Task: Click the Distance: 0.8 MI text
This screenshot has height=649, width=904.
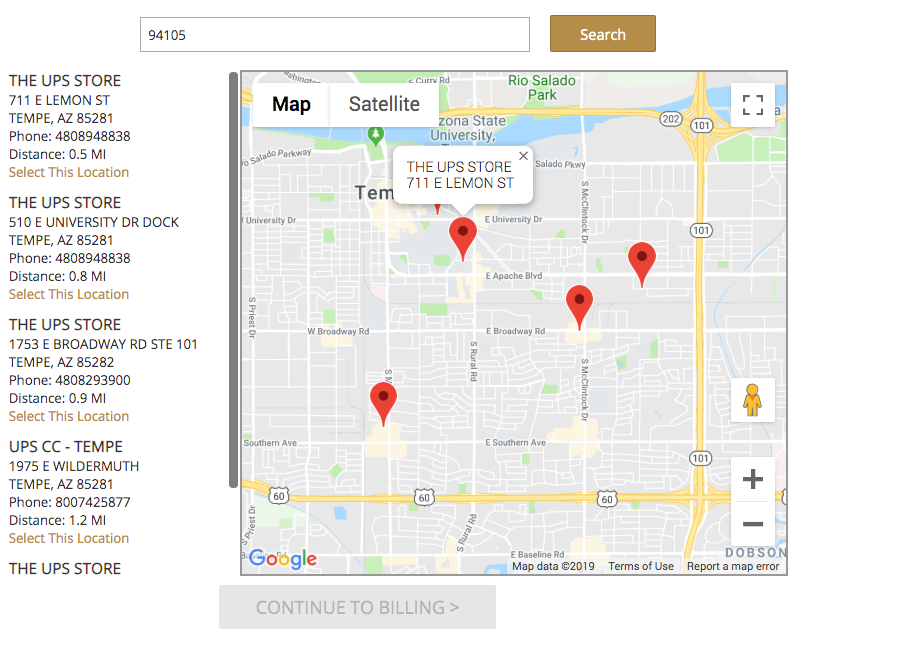Action: [58, 277]
